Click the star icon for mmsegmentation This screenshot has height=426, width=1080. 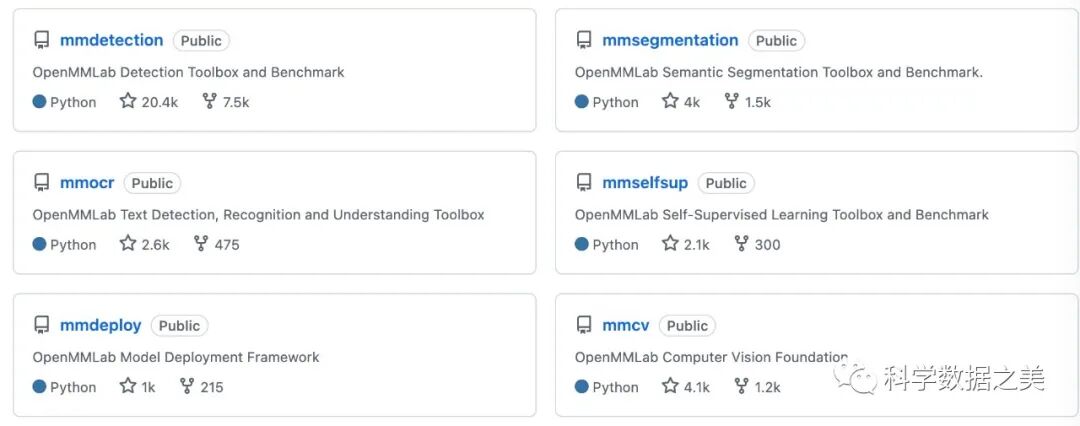pos(670,101)
